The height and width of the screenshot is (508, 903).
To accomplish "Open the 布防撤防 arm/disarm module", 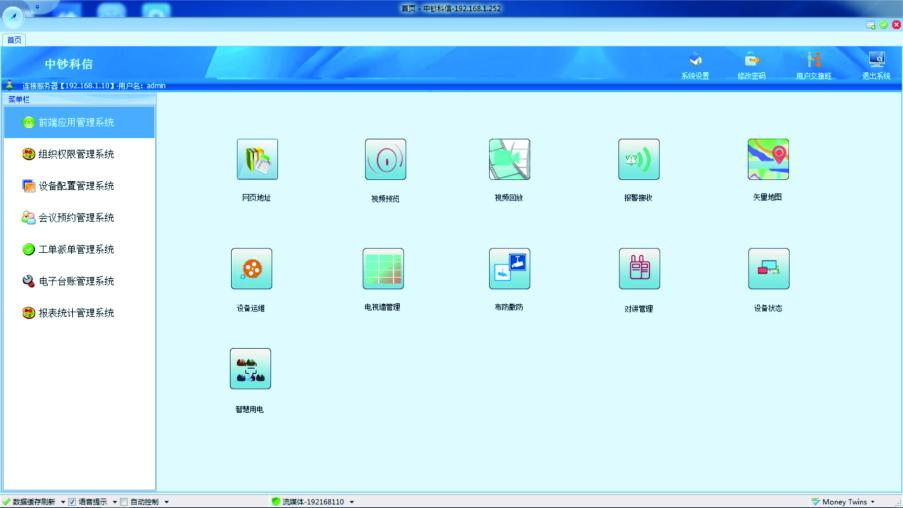I will [x=509, y=269].
